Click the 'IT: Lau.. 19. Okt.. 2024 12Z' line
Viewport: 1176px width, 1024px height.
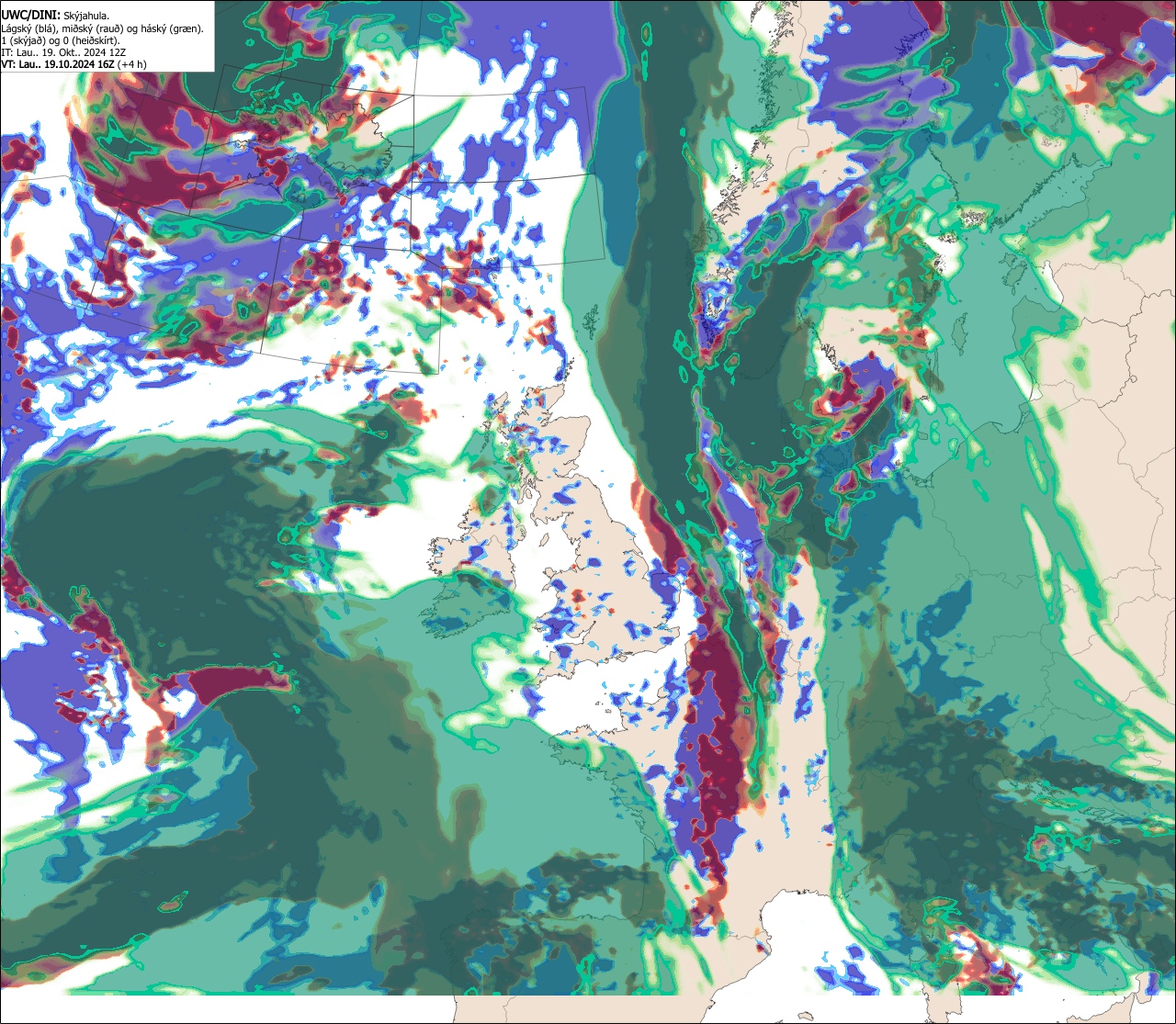click(63, 52)
